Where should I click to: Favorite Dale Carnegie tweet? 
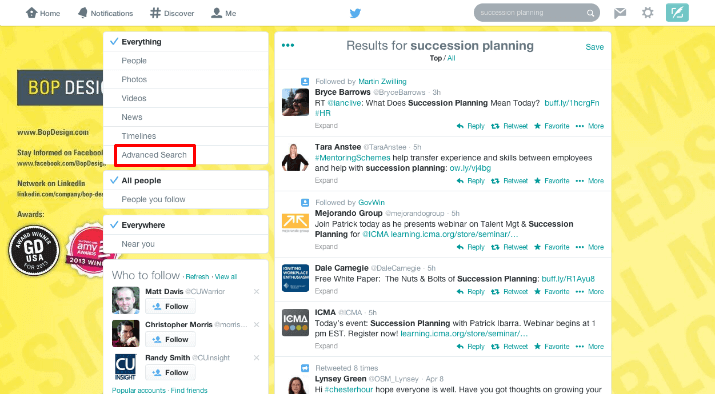(552, 291)
